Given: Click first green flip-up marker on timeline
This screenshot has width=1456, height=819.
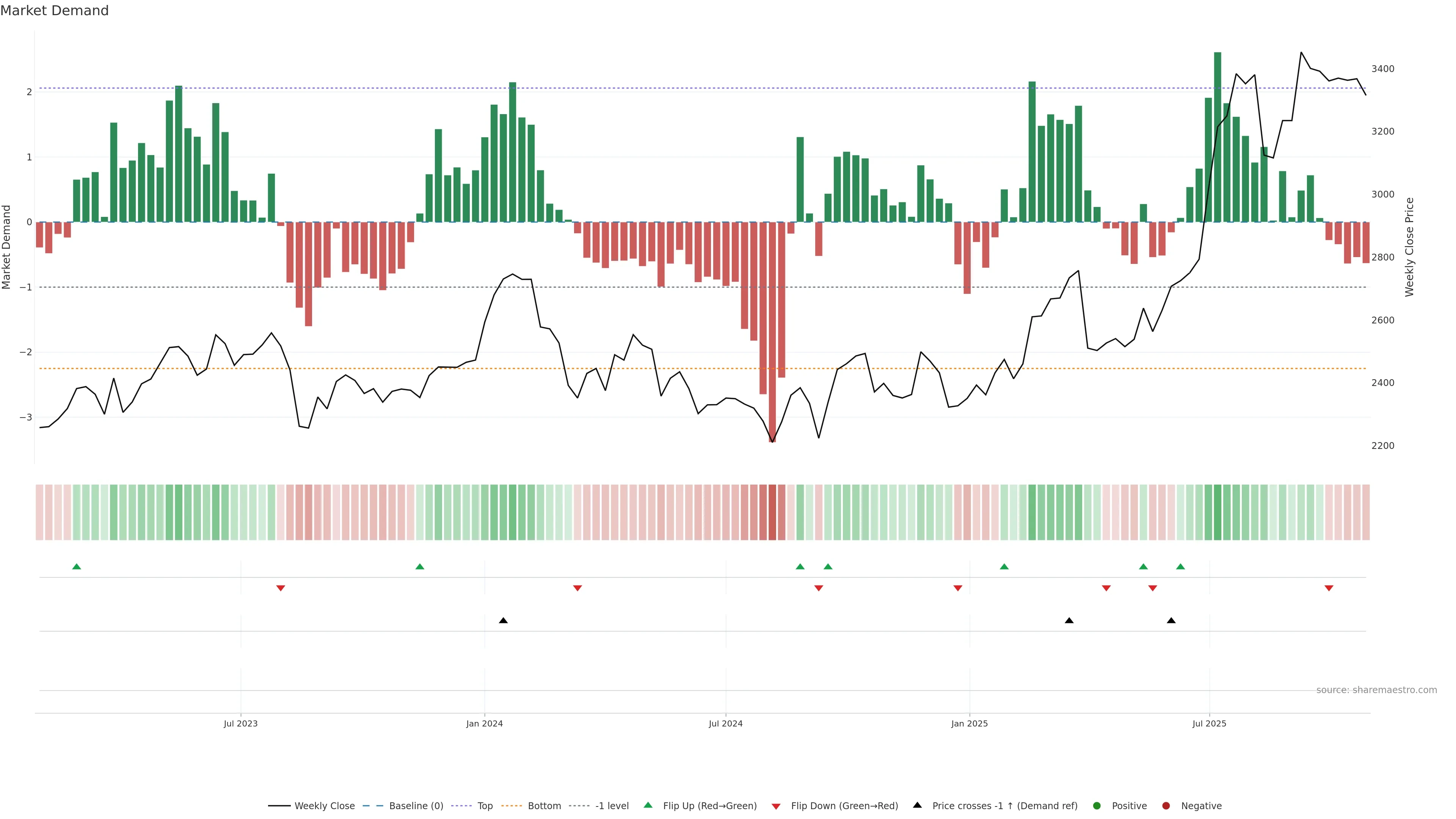Looking at the screenshot, I should pyautogui.click(x=77, y=566).
